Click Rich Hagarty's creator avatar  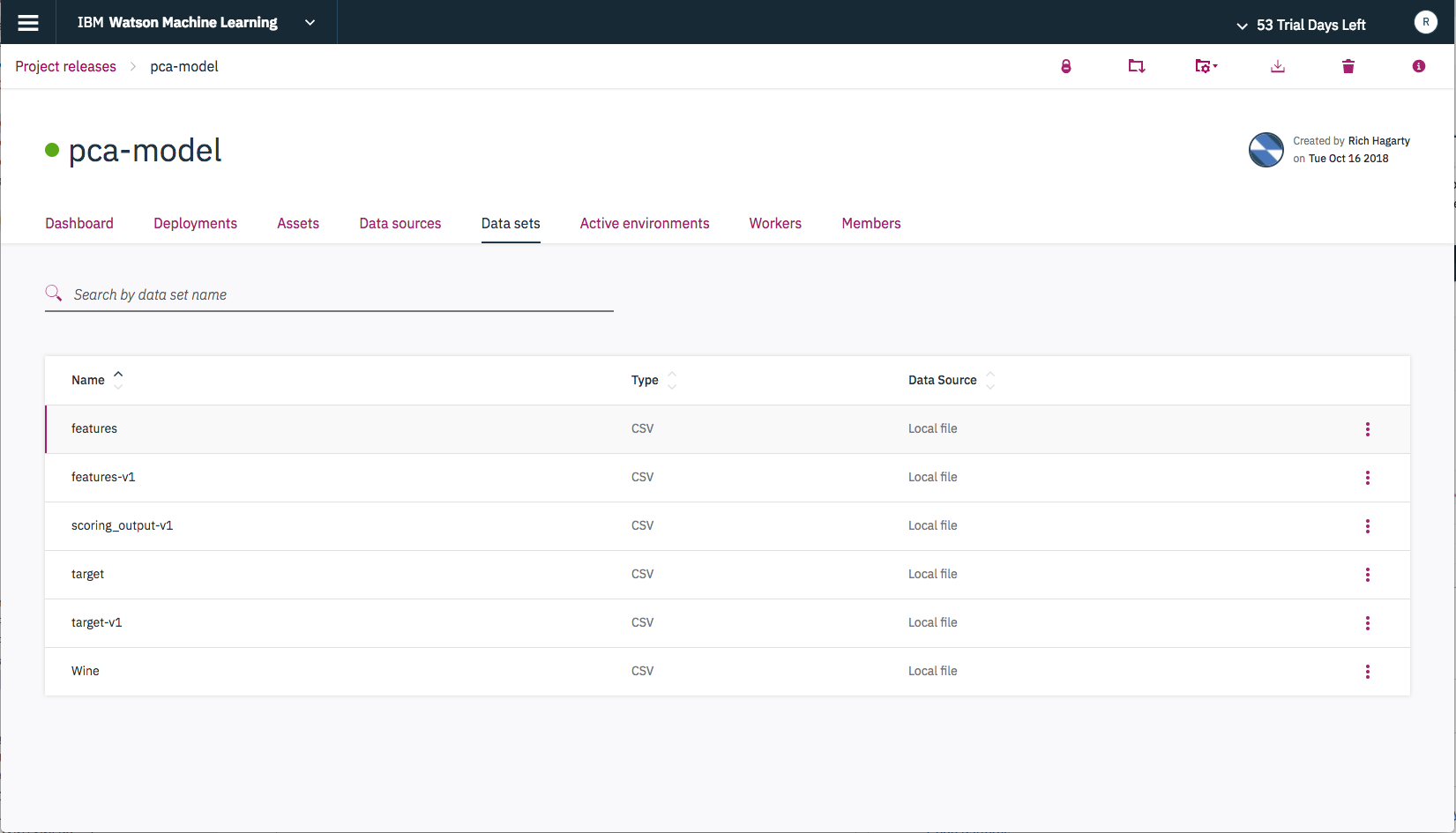[1266, 150]
